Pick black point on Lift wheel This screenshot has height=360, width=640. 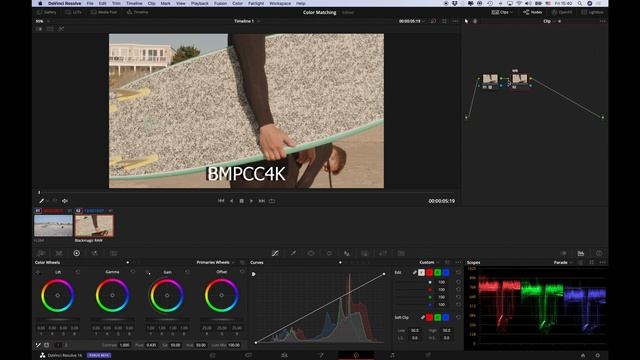[38, 272]
